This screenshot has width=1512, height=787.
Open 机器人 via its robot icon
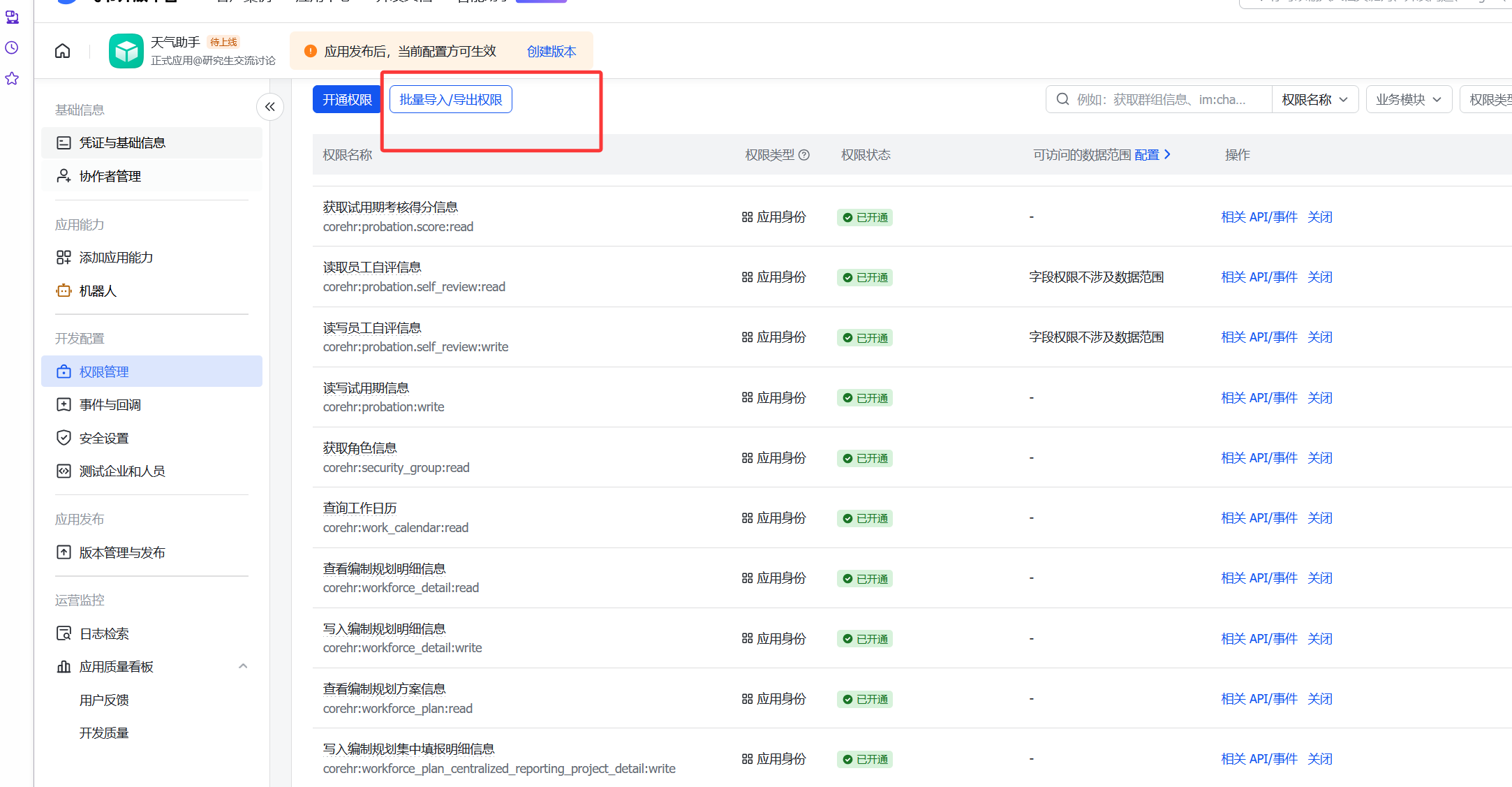tap(64, 290)
